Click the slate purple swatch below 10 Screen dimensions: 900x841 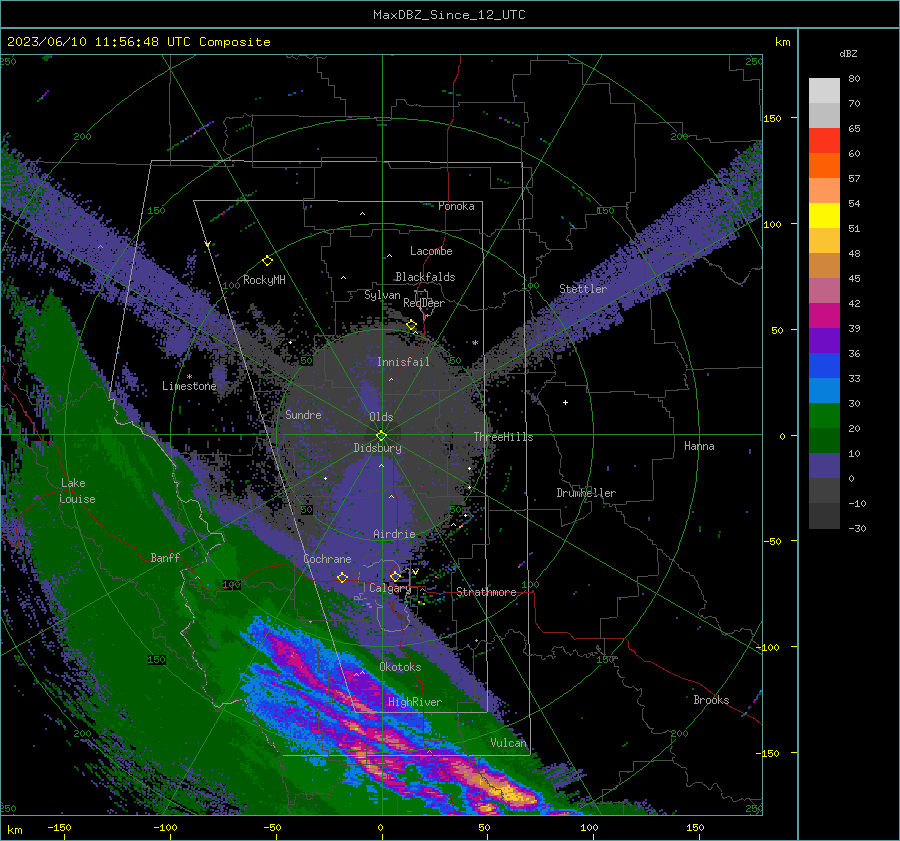click(824, 465)
